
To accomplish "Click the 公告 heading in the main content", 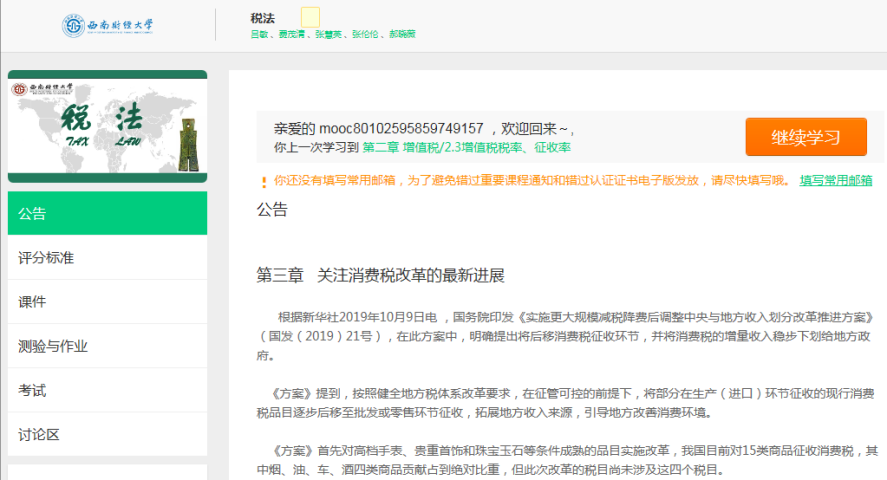I will pyautogui.click(x=272, y=209).
